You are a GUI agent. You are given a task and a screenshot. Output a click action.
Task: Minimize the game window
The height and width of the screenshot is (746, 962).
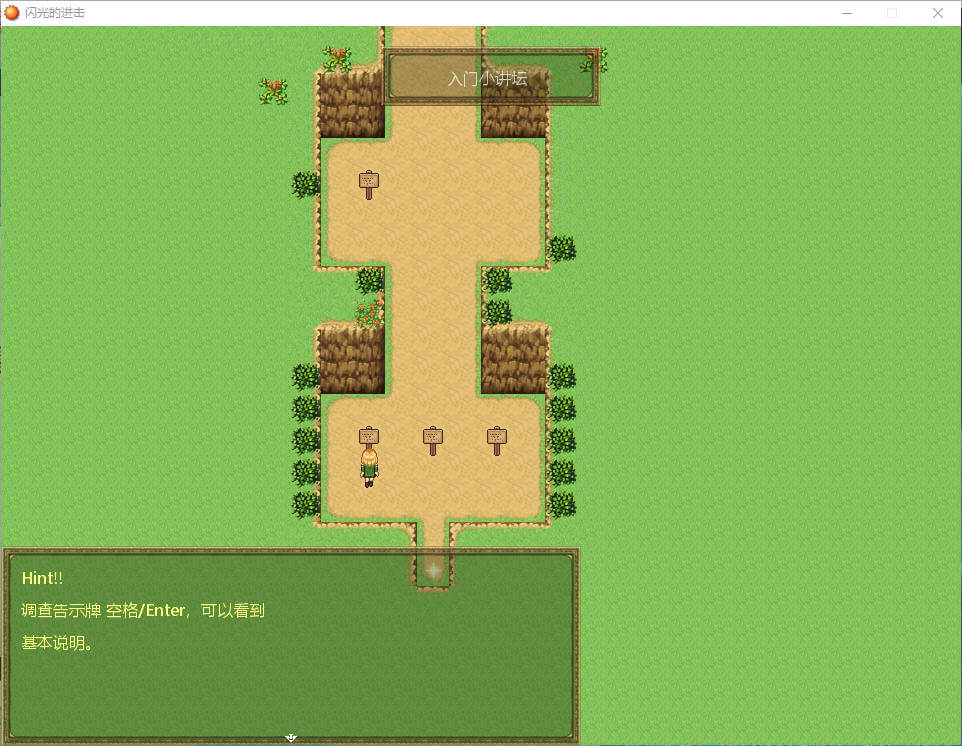coord(847,13)
